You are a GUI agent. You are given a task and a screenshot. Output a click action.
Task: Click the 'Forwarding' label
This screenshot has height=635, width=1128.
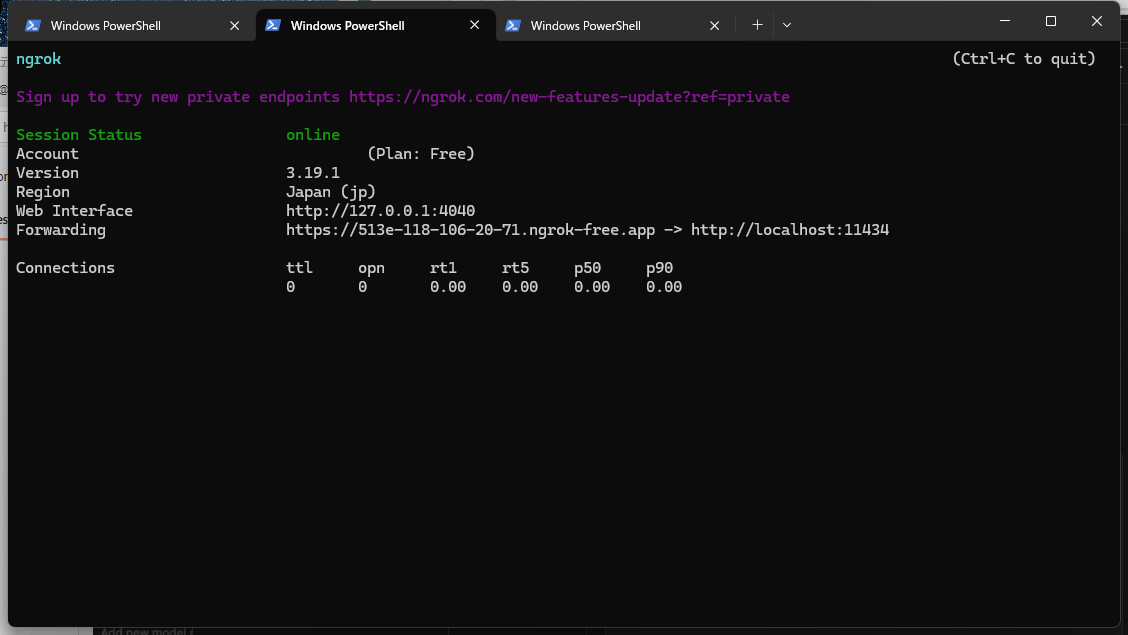(x=61, y=230)
